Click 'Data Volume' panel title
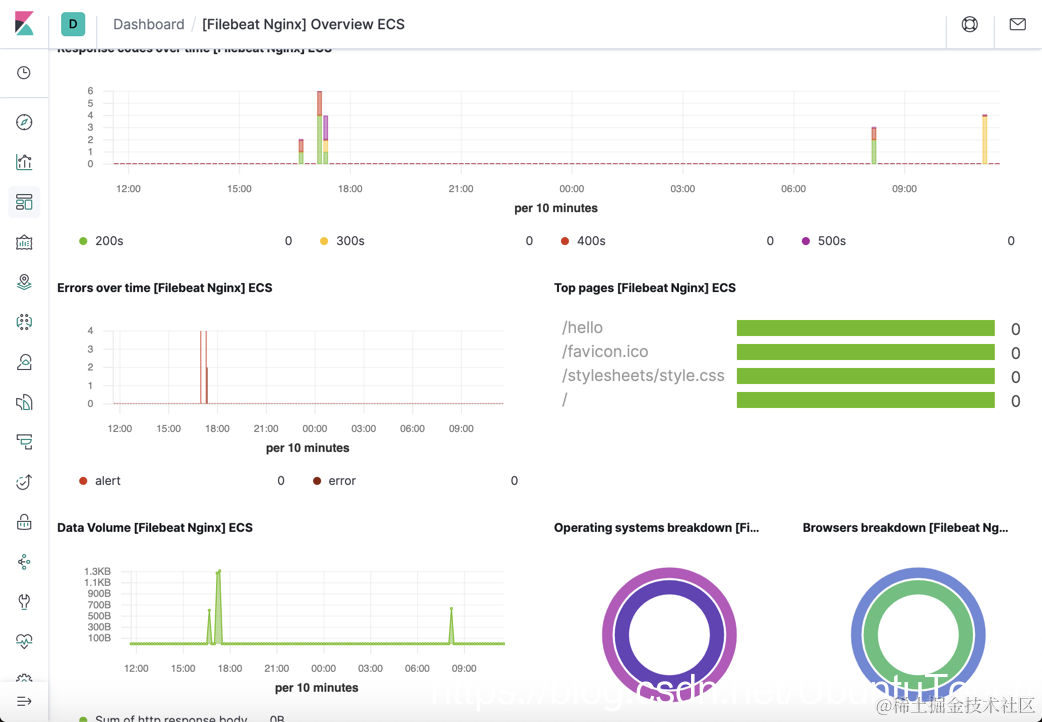Viewport: 1042px width, 722px height. click(x=155, y=528)
